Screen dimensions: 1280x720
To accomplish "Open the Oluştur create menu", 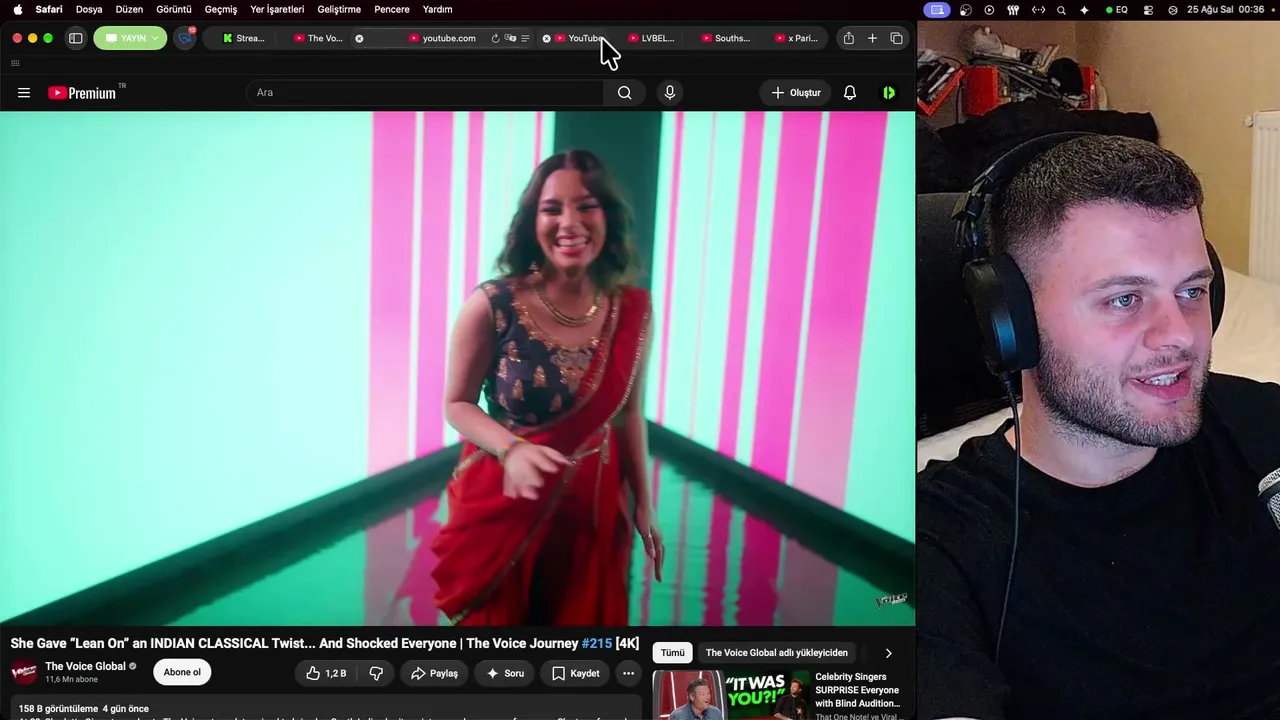I will pyautogui.click(x=796, y=93).
